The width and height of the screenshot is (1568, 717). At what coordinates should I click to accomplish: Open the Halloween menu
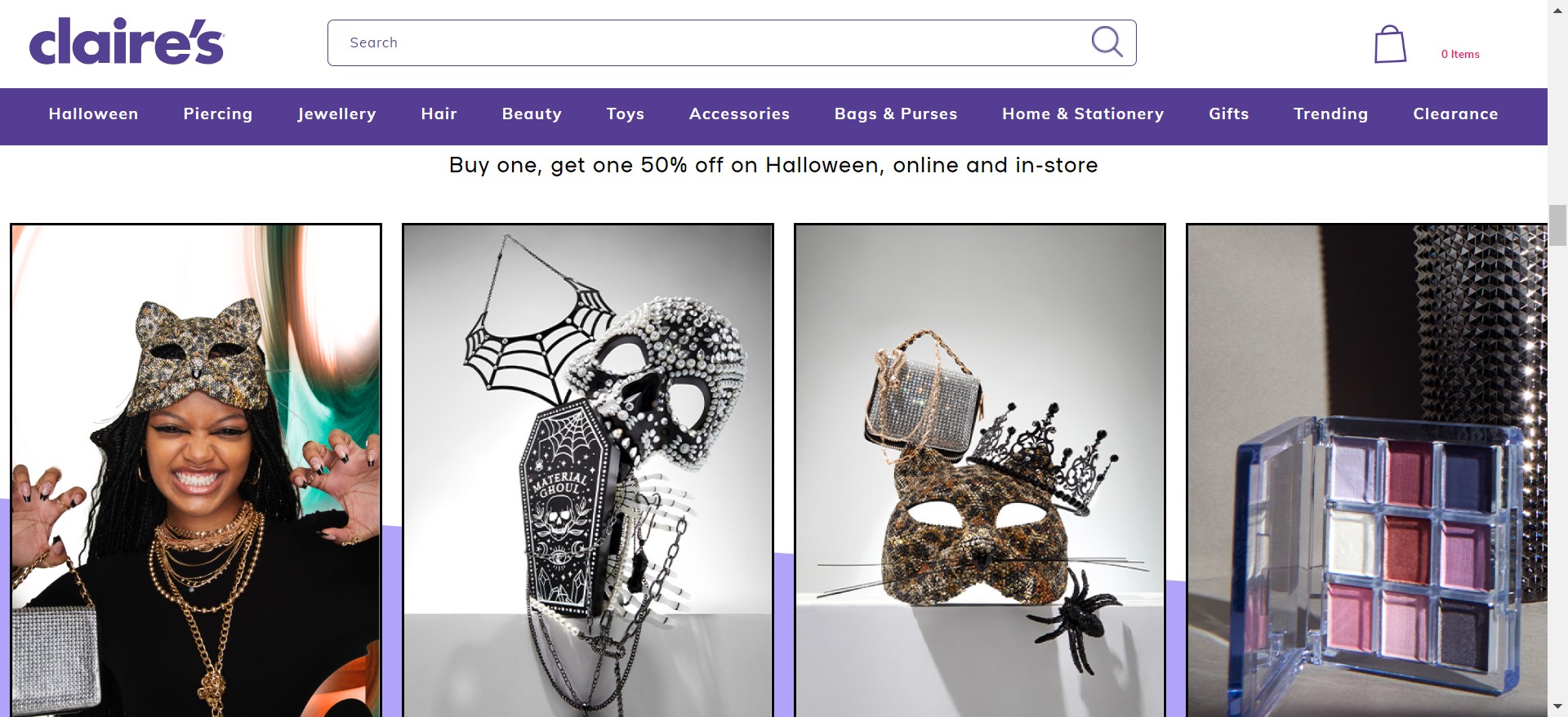pyautogui.click(x=93, y=114)
